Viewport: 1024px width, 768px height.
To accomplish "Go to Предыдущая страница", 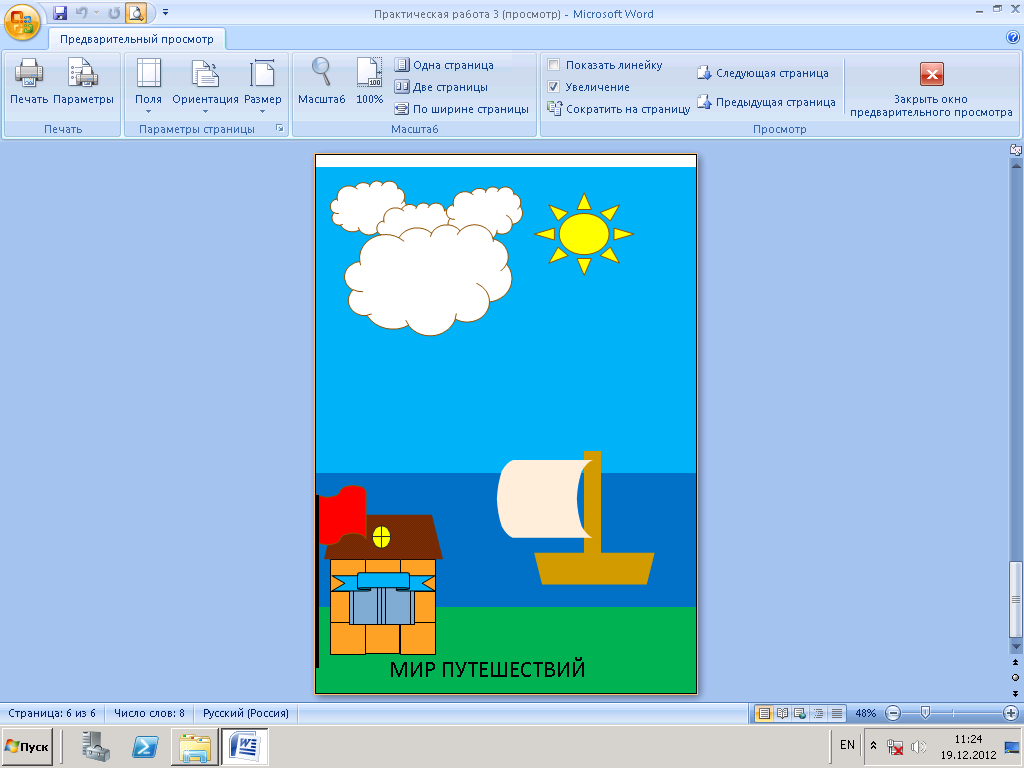I will (x=766, y=102).
